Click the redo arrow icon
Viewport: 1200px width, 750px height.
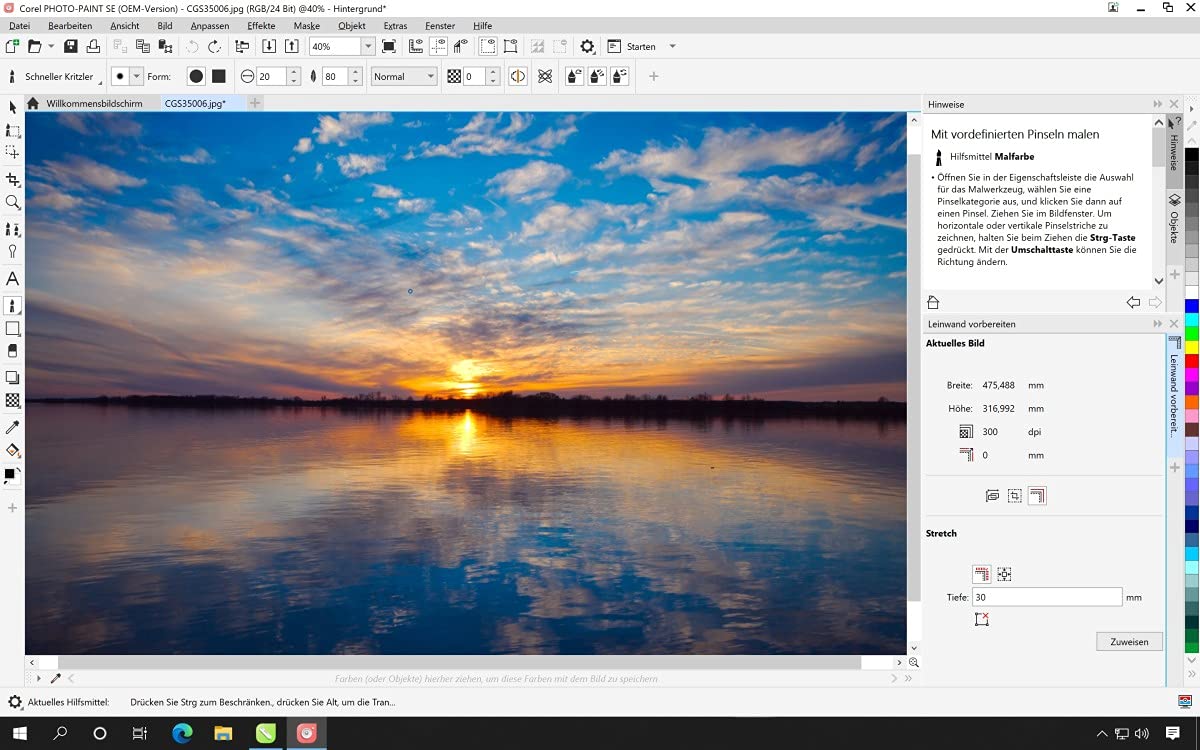click(215, 46)
